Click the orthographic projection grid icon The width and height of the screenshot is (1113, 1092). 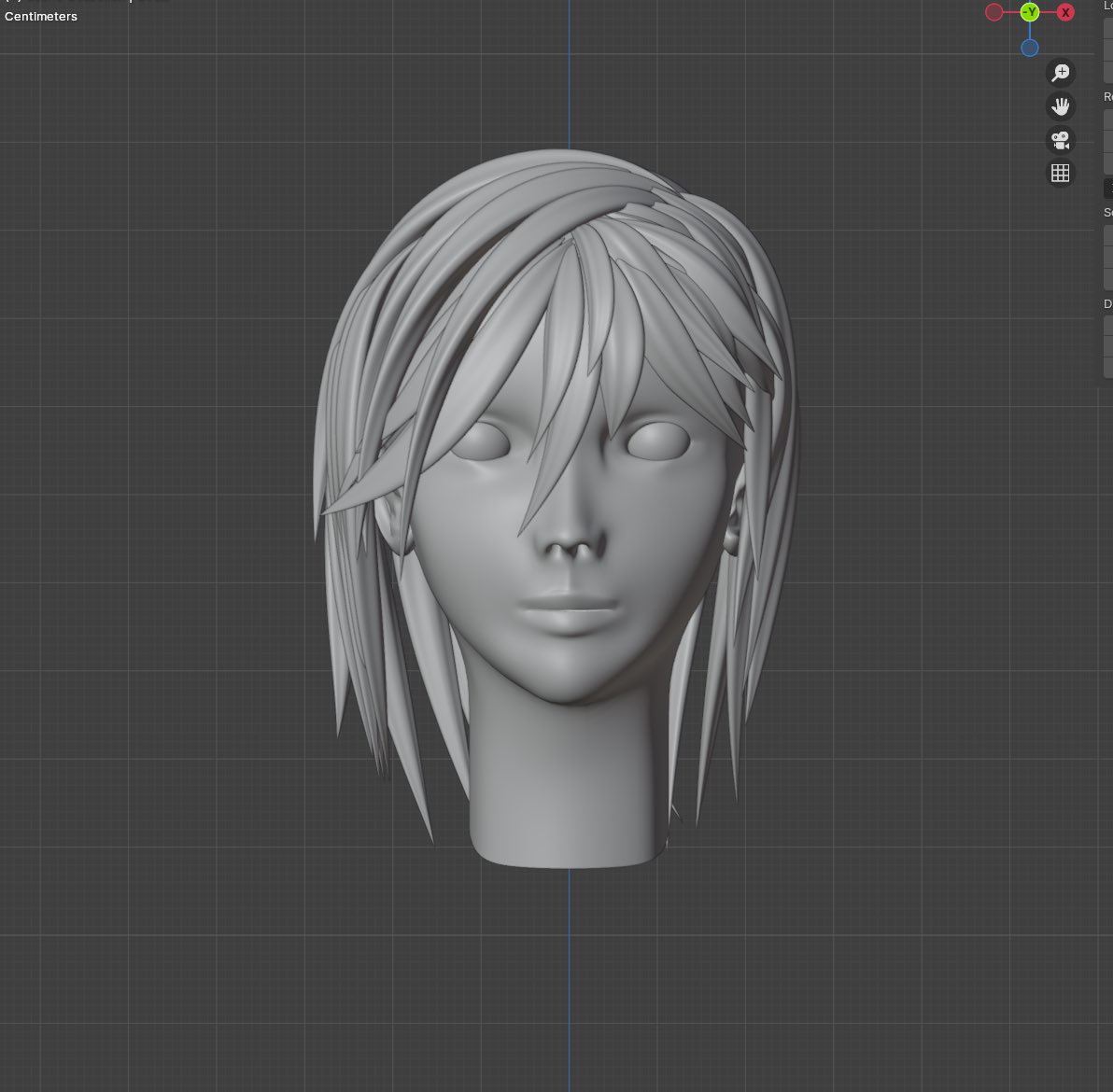click(1061, 173)
